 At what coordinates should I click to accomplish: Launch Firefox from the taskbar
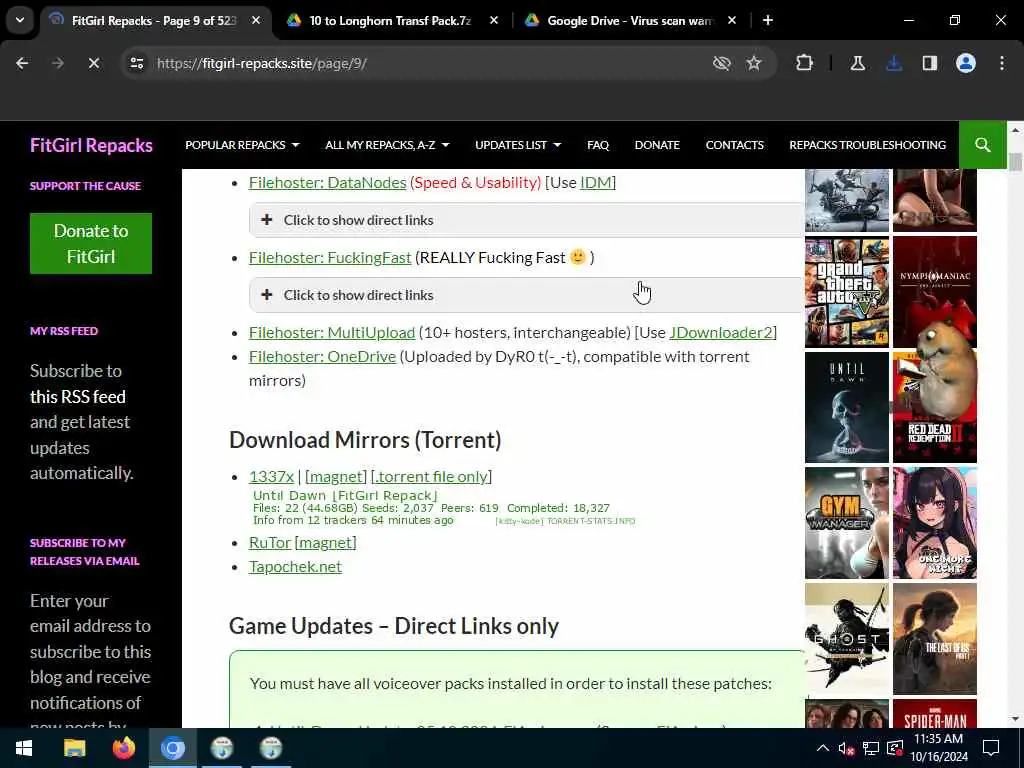tap(123, 748)
